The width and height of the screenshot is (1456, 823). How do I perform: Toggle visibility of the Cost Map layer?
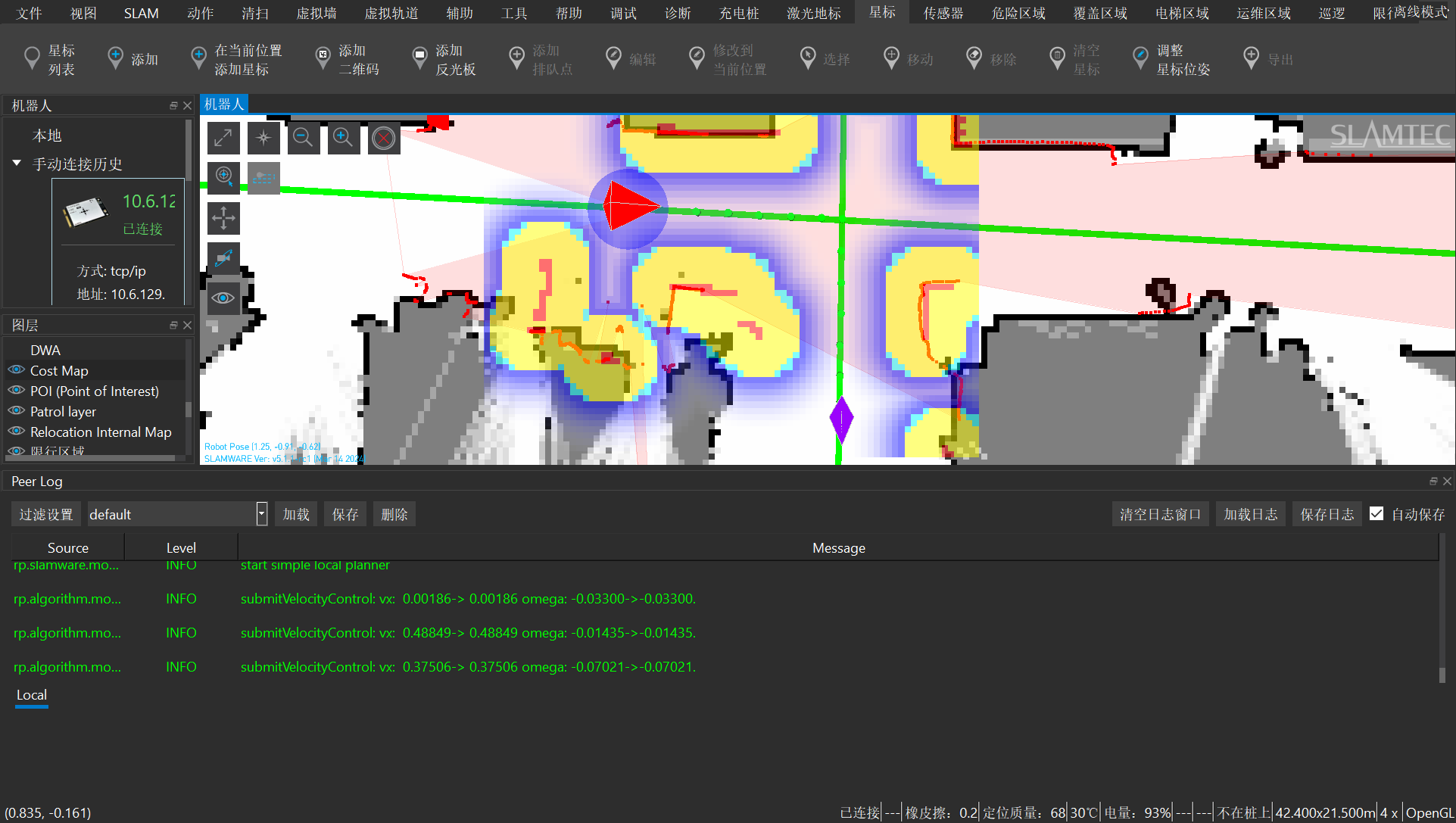tap(16, 369)
